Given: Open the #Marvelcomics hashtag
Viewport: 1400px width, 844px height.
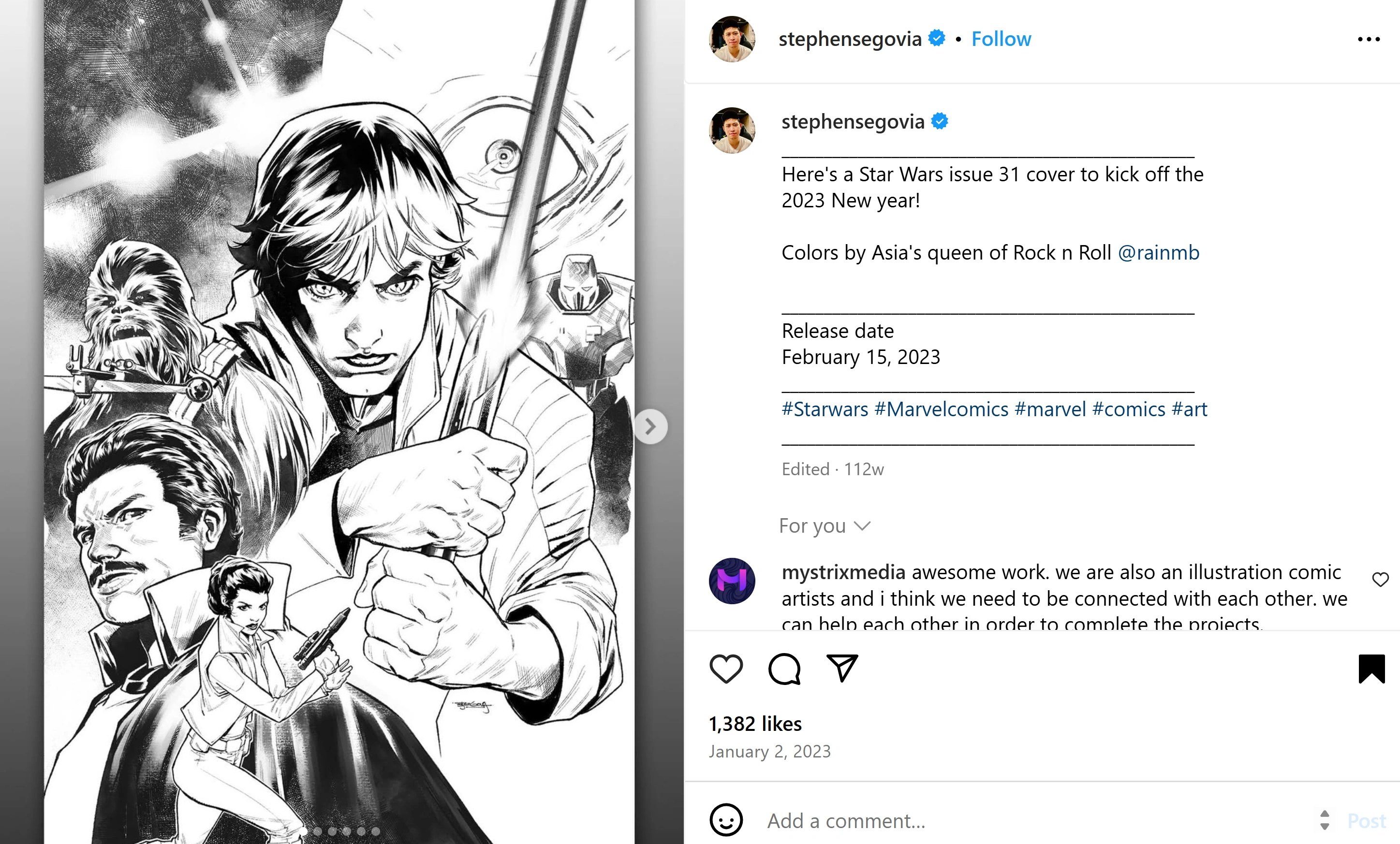Looking at the screenshot, I should tap(942, 409).
